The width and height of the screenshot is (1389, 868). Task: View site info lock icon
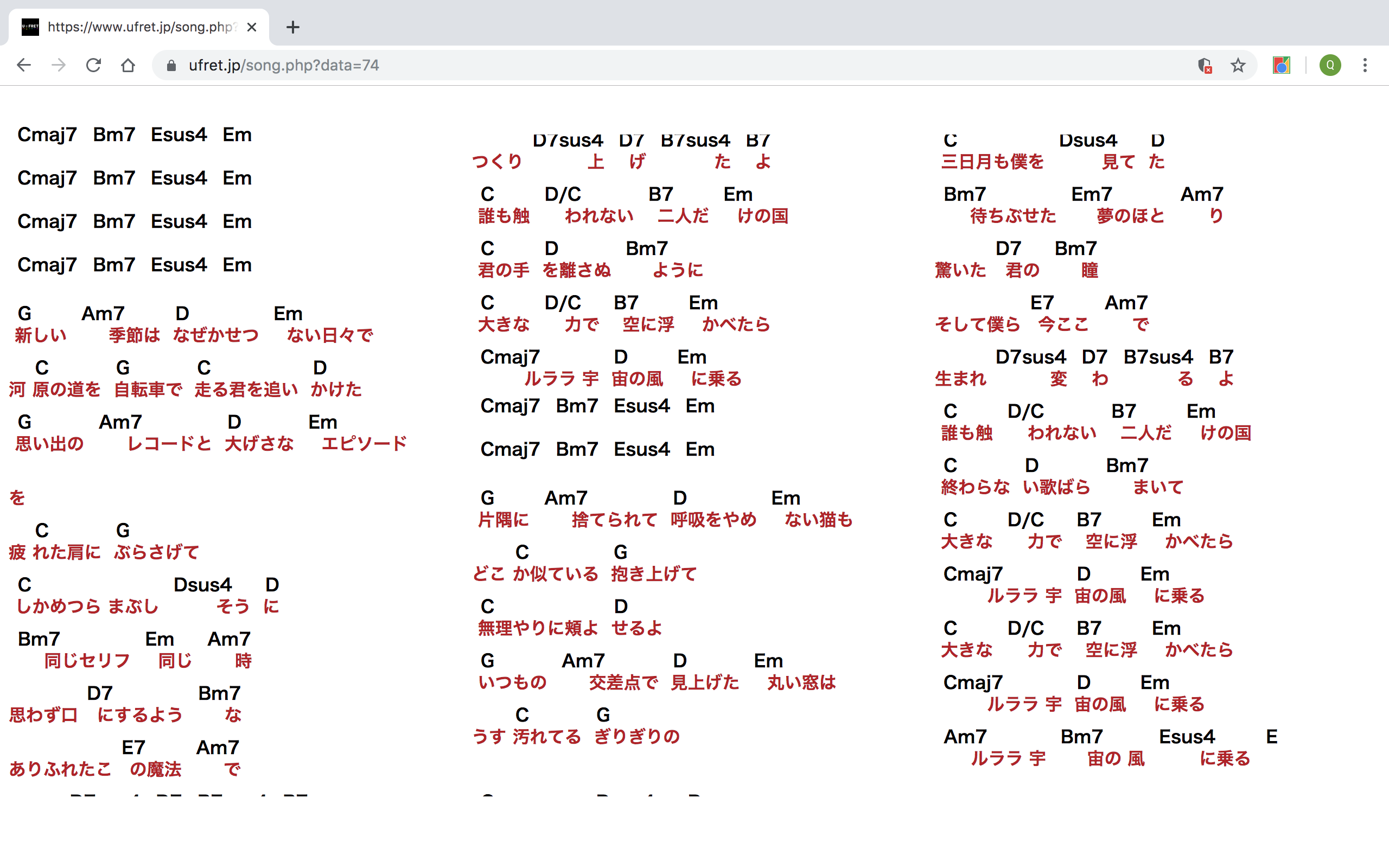(x=170, y=65)
